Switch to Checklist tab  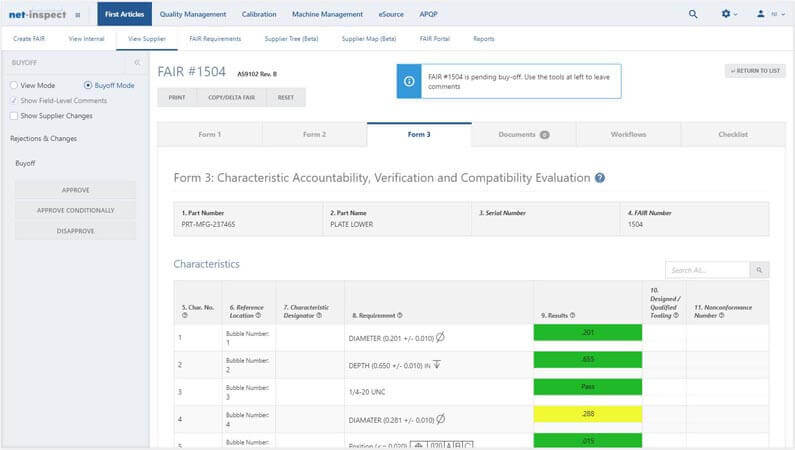click(733, 134)
